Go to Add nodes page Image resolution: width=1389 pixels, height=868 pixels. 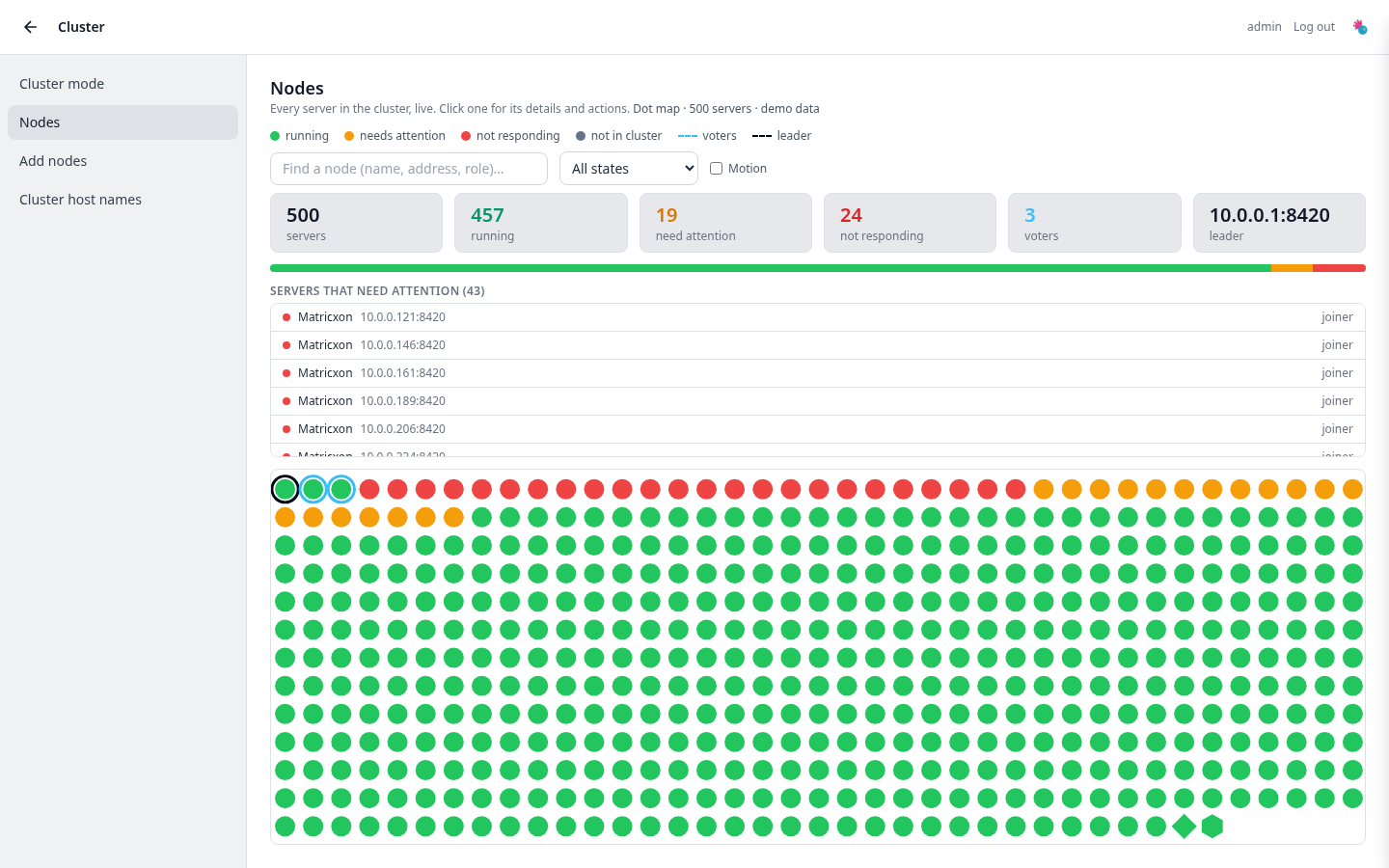(123, 161)
